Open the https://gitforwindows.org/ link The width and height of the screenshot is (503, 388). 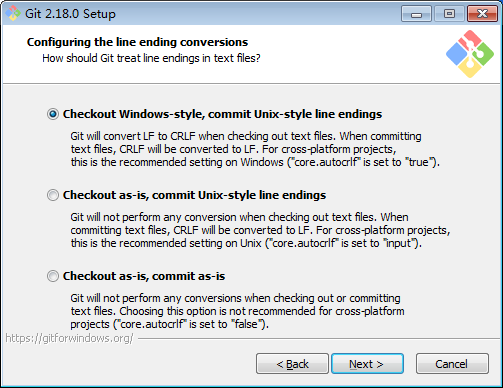[69, 338]
